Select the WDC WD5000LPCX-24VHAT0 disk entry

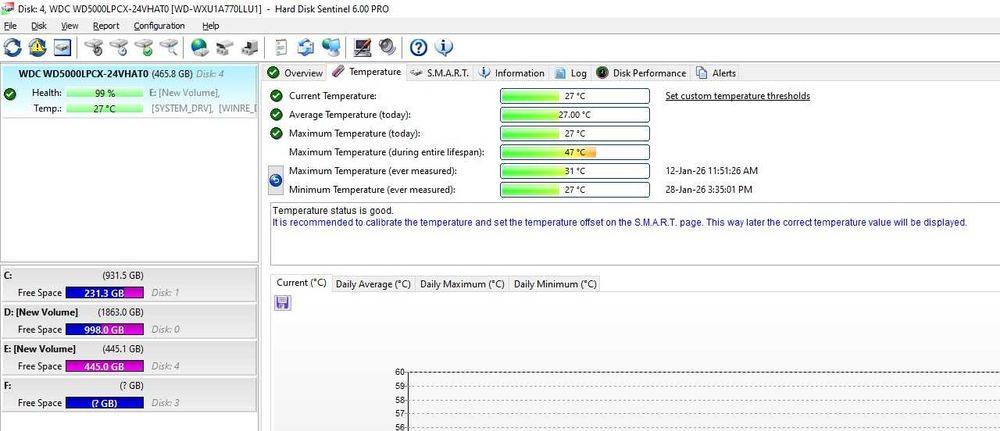point(129,91)
